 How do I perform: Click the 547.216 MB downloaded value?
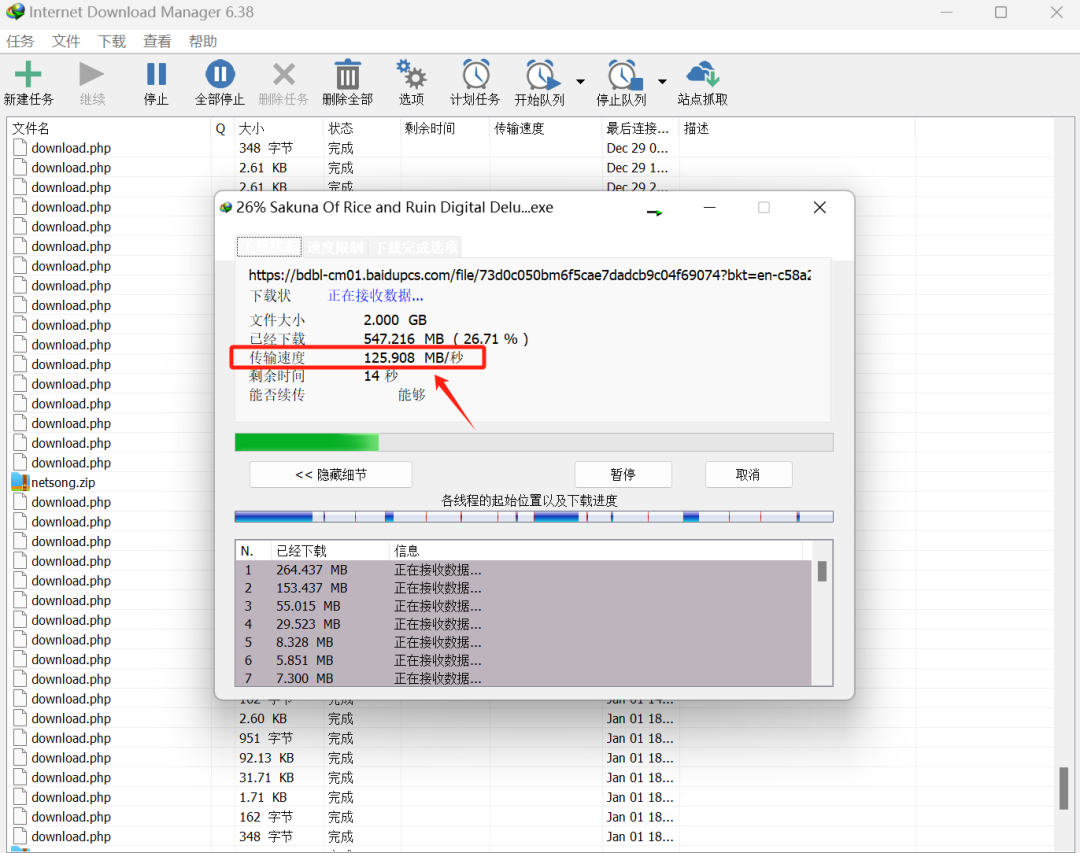tap(404, 339)
